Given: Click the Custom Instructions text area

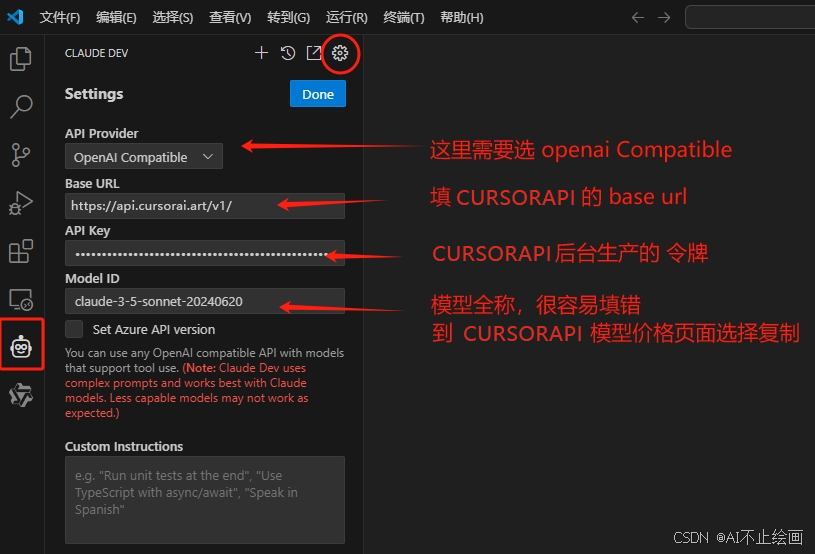Looking at the screenshot, I should click(x=205, y=499).
